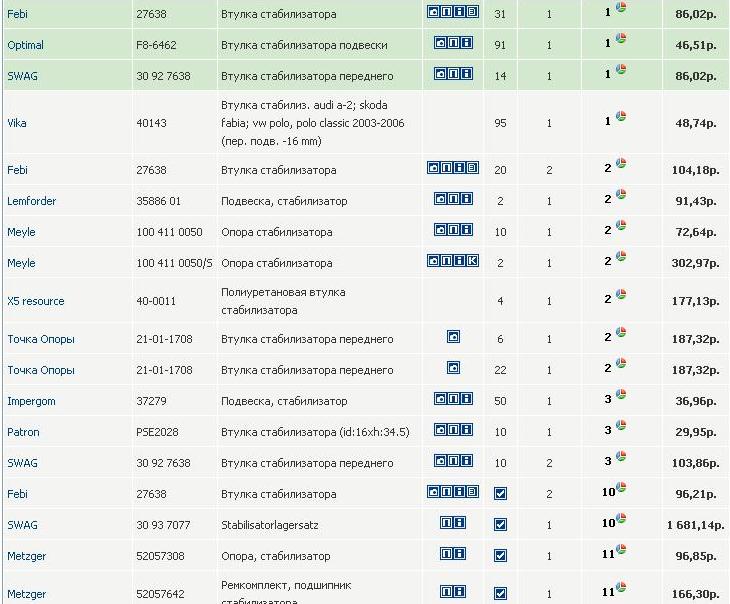
Task: Open the Febi brand link priced 86,02р.
Action: tap(17, 14)
